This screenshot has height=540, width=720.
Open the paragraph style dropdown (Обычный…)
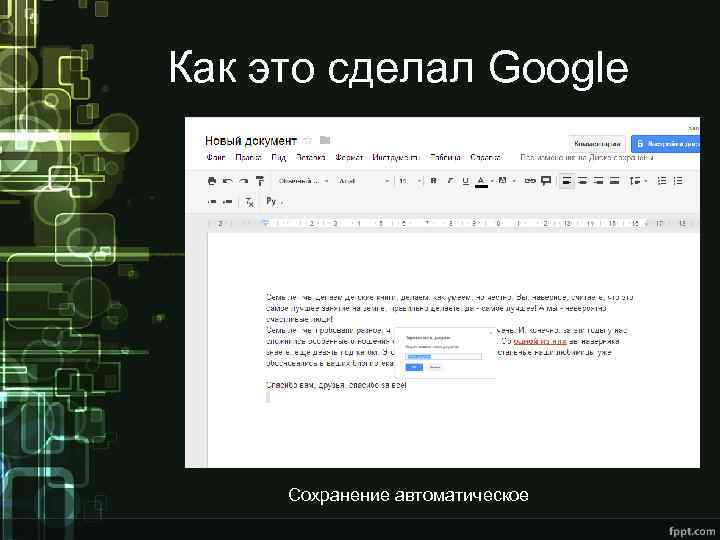(x=303, y=181)
